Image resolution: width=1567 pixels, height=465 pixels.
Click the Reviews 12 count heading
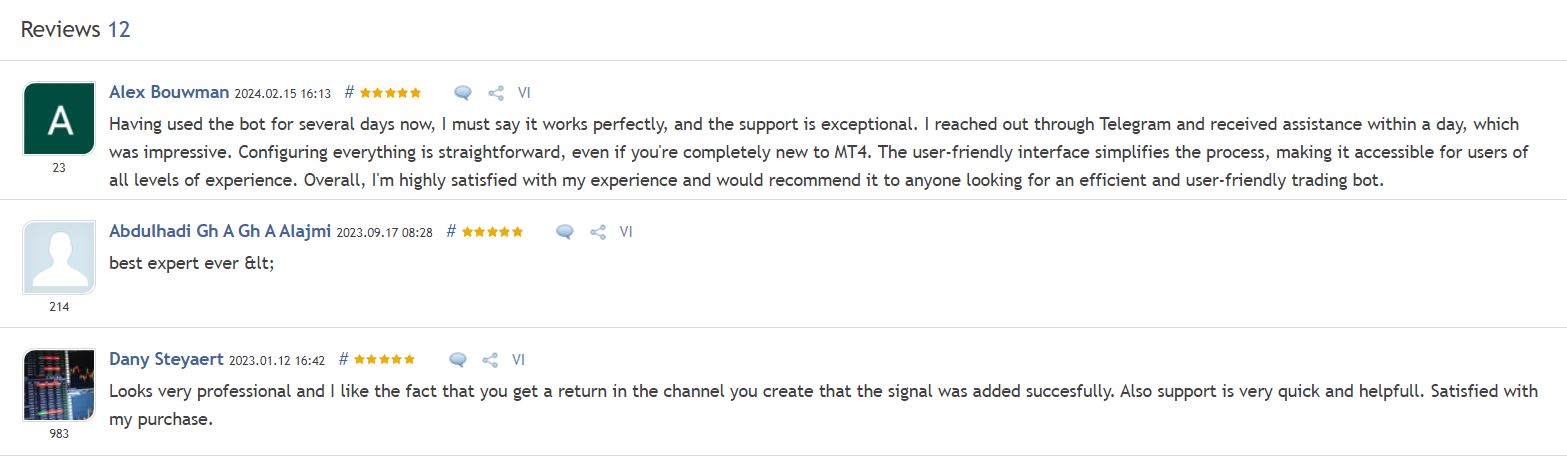[76, 29]
